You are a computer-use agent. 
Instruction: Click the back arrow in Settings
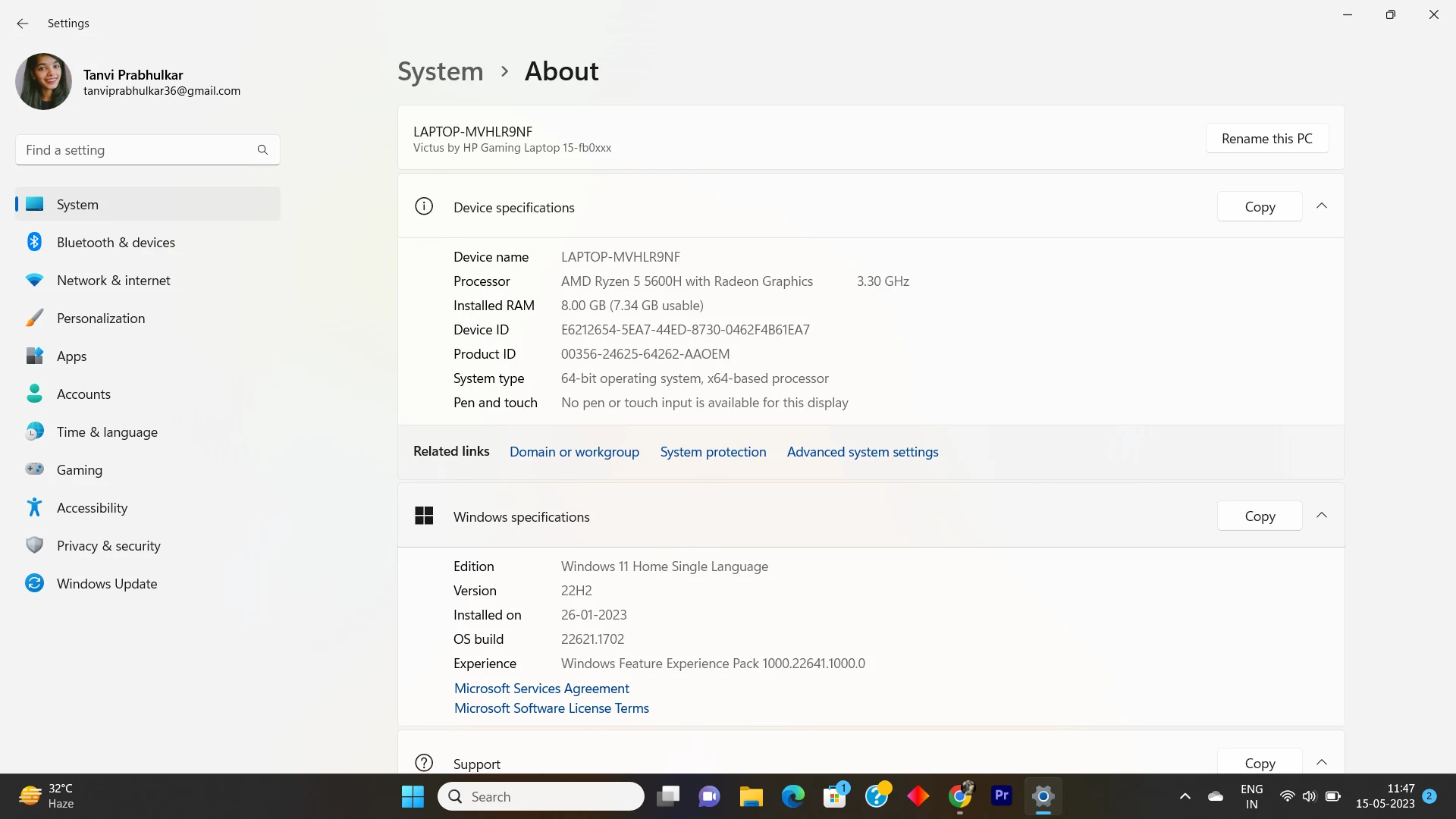click(x=23, y=24)
